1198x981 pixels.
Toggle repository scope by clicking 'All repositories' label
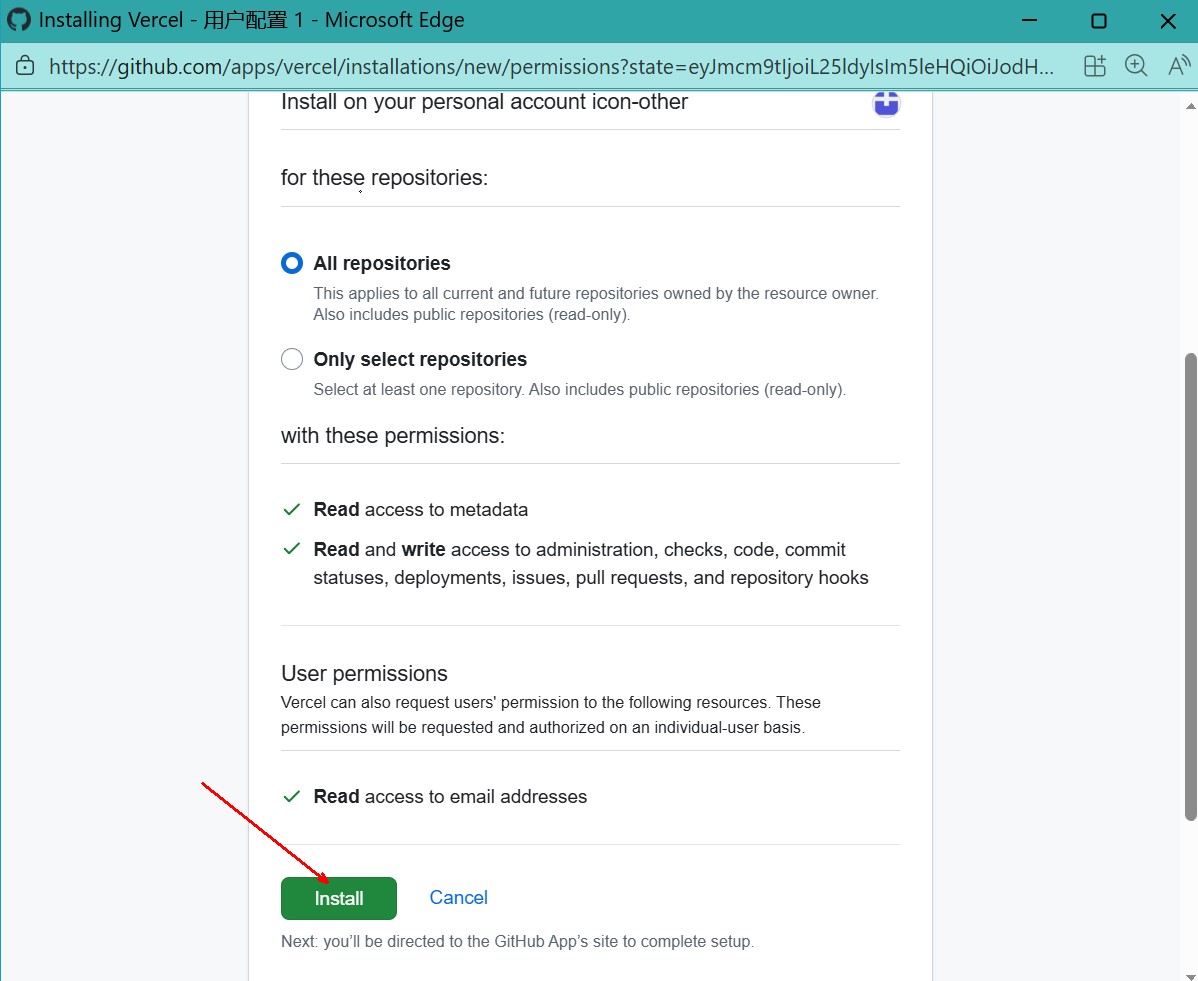click(381, 263)
